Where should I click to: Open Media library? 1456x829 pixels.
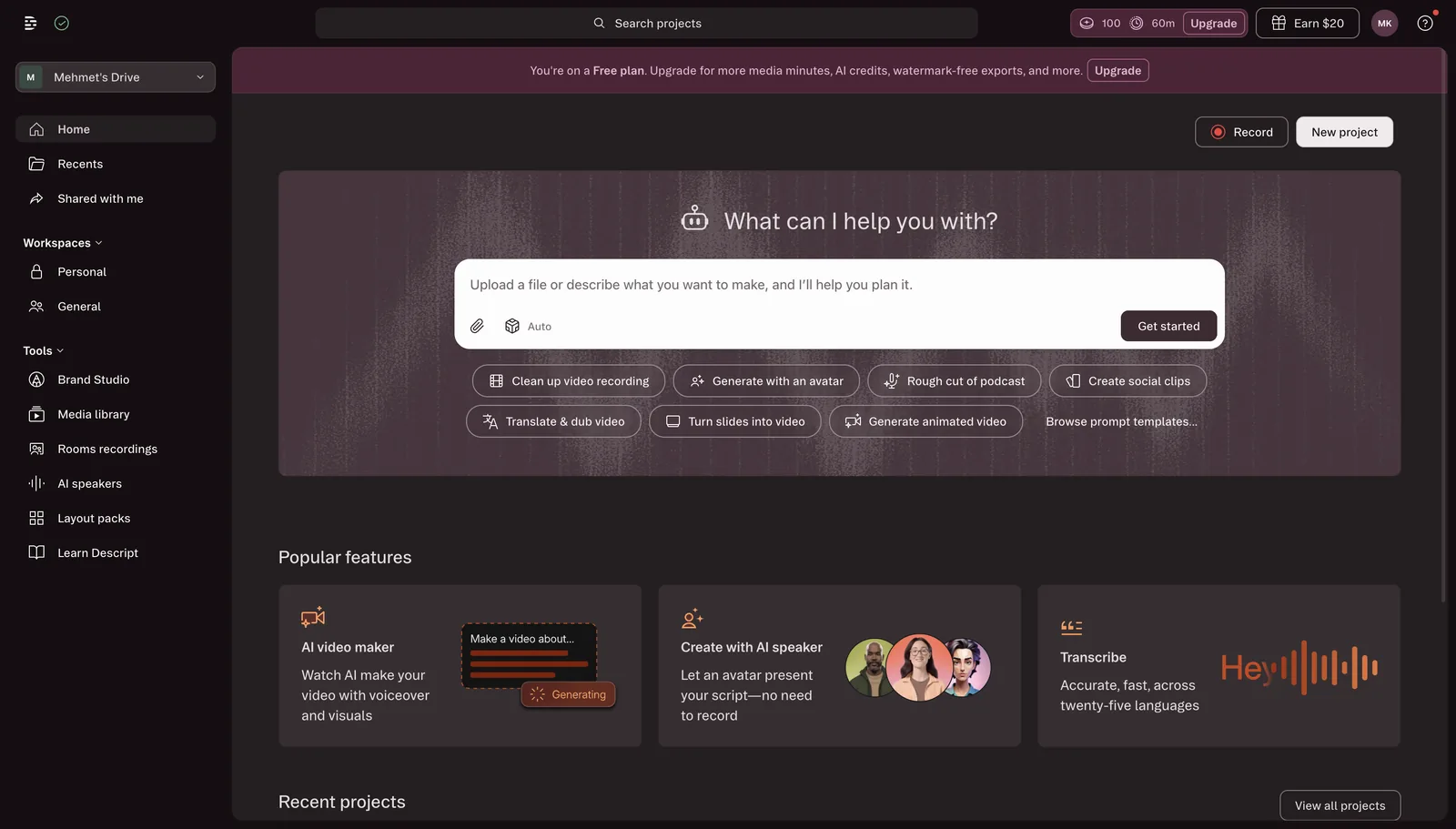(116, 414)
